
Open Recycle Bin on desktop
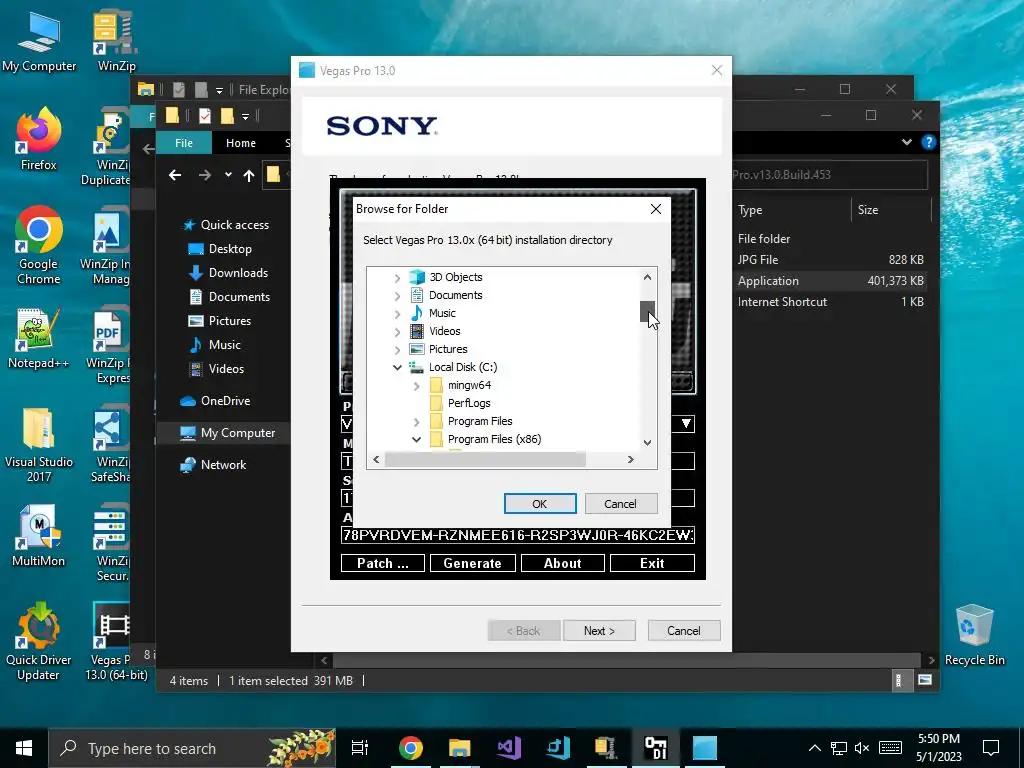(x=974, y=635)
